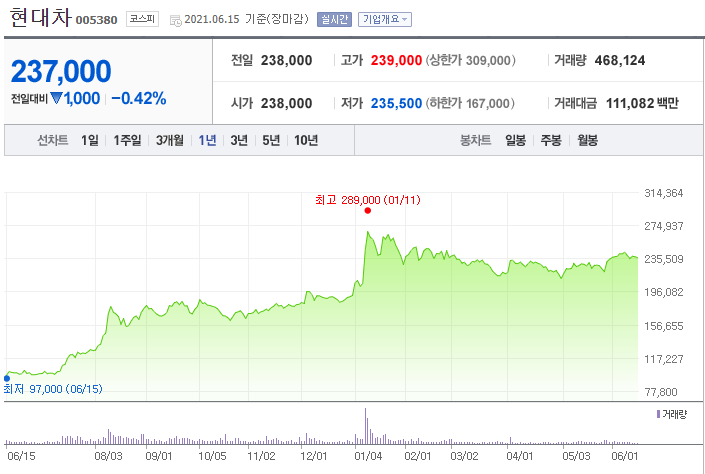This screenshot has width=705, height=474.
Task: Click the 235,509 y-axis label
Action: pyautogui.click(x=664, y=259)
